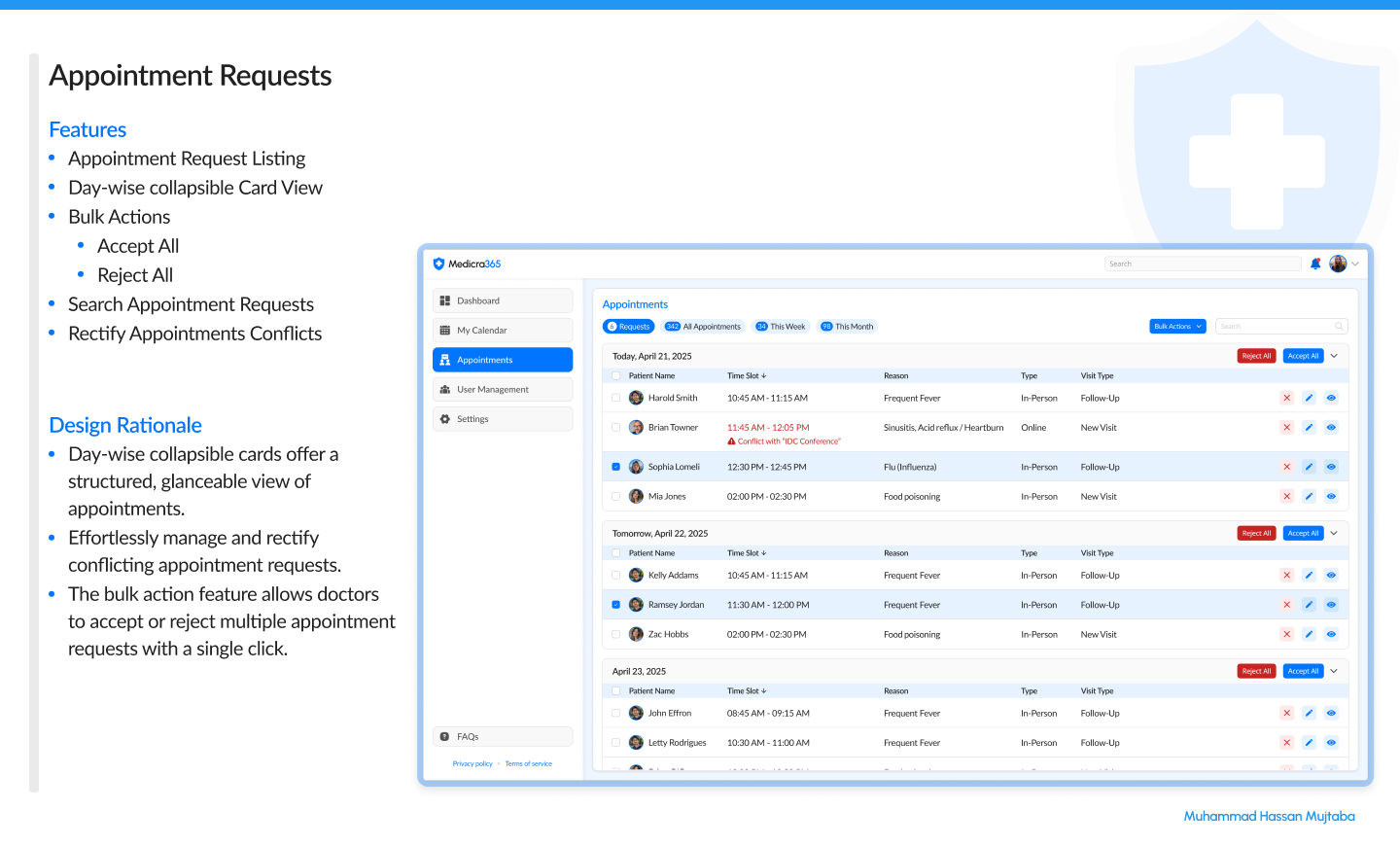This screenshot has width=1400, height=846.
Task: Reject Harold Smith's appointment with the X icon
Action: (1286, 398)
